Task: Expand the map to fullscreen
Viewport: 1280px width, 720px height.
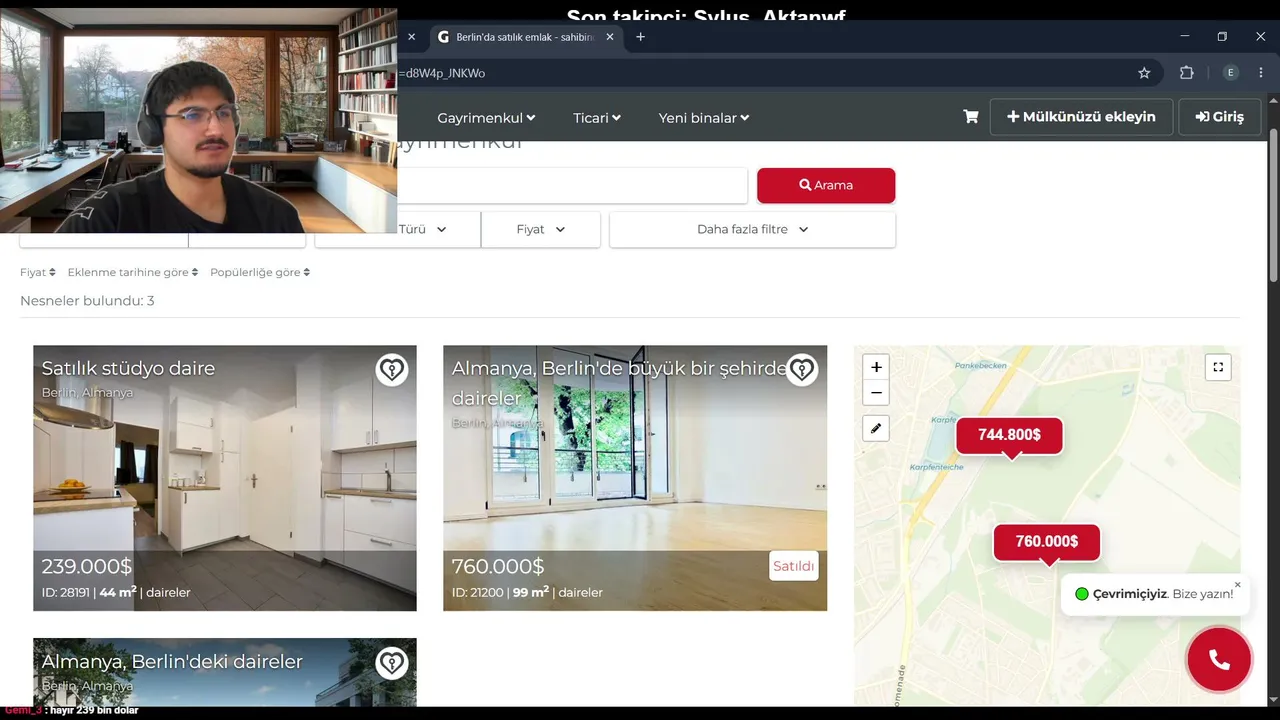Action: point(1218,367)
